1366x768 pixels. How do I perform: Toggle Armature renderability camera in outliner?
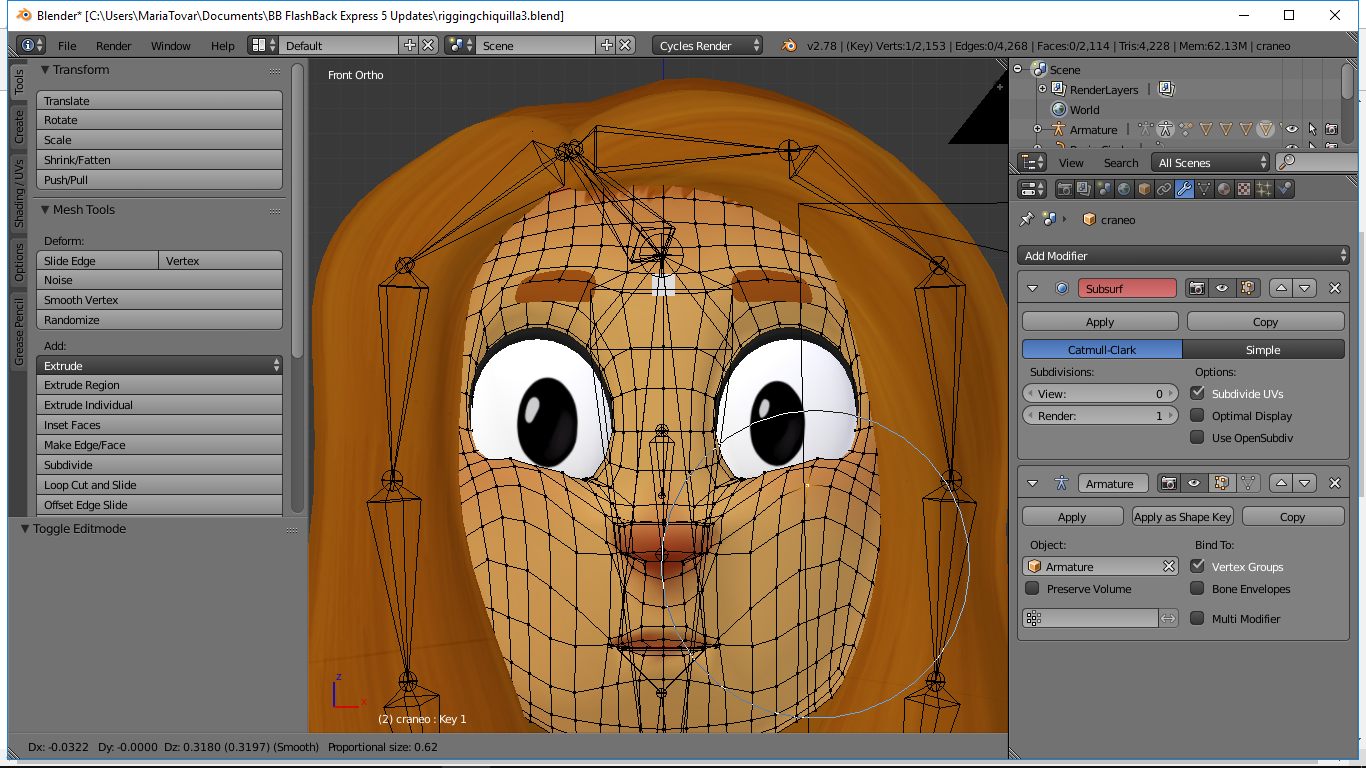pos(1331,129)
